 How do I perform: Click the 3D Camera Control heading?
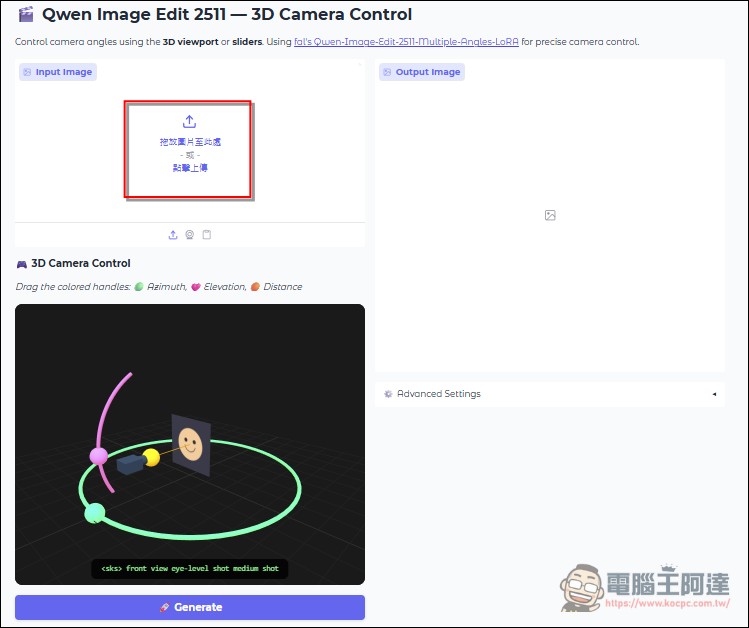(81, 263)
